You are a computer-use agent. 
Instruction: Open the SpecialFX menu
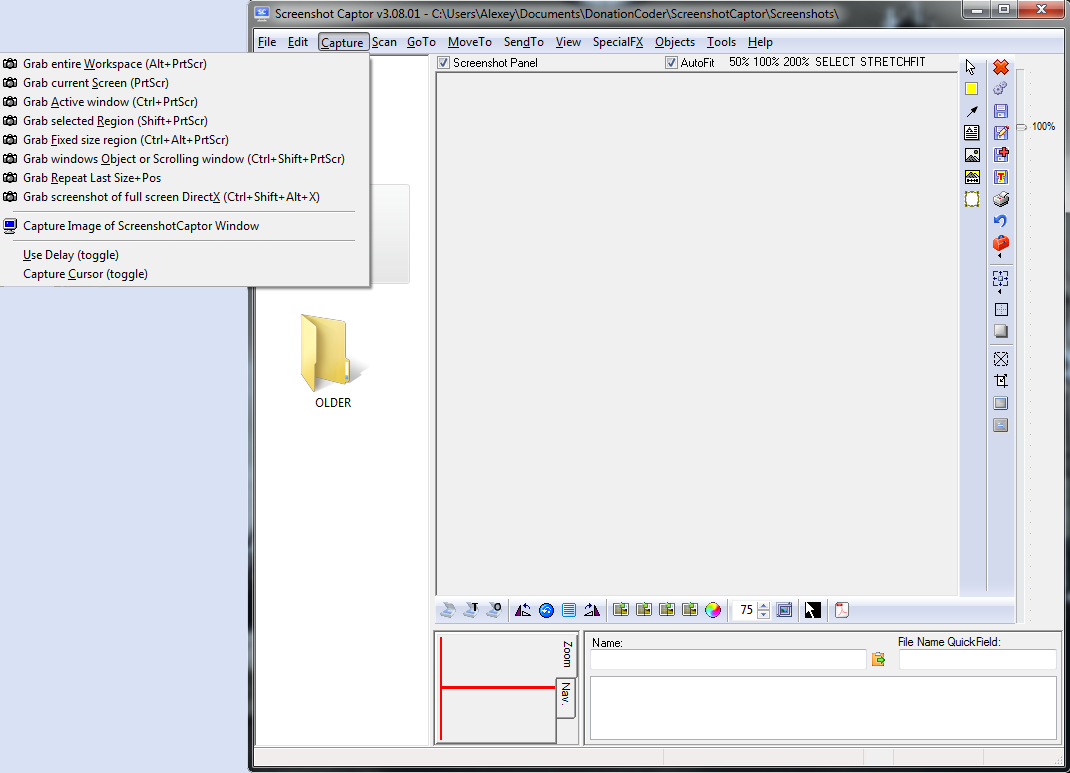(x=618, y=42)
